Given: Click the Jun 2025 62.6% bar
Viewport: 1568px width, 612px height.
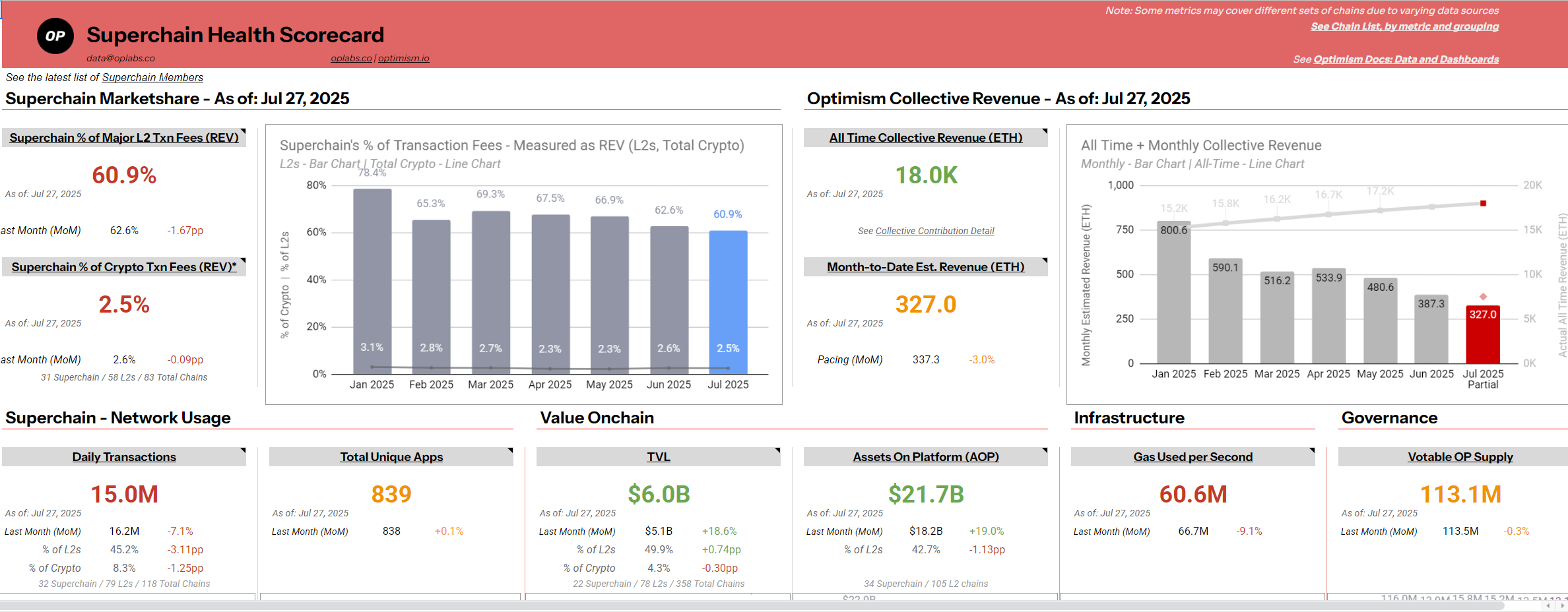Looking at the screenshot, I should [x=669, y=300].
